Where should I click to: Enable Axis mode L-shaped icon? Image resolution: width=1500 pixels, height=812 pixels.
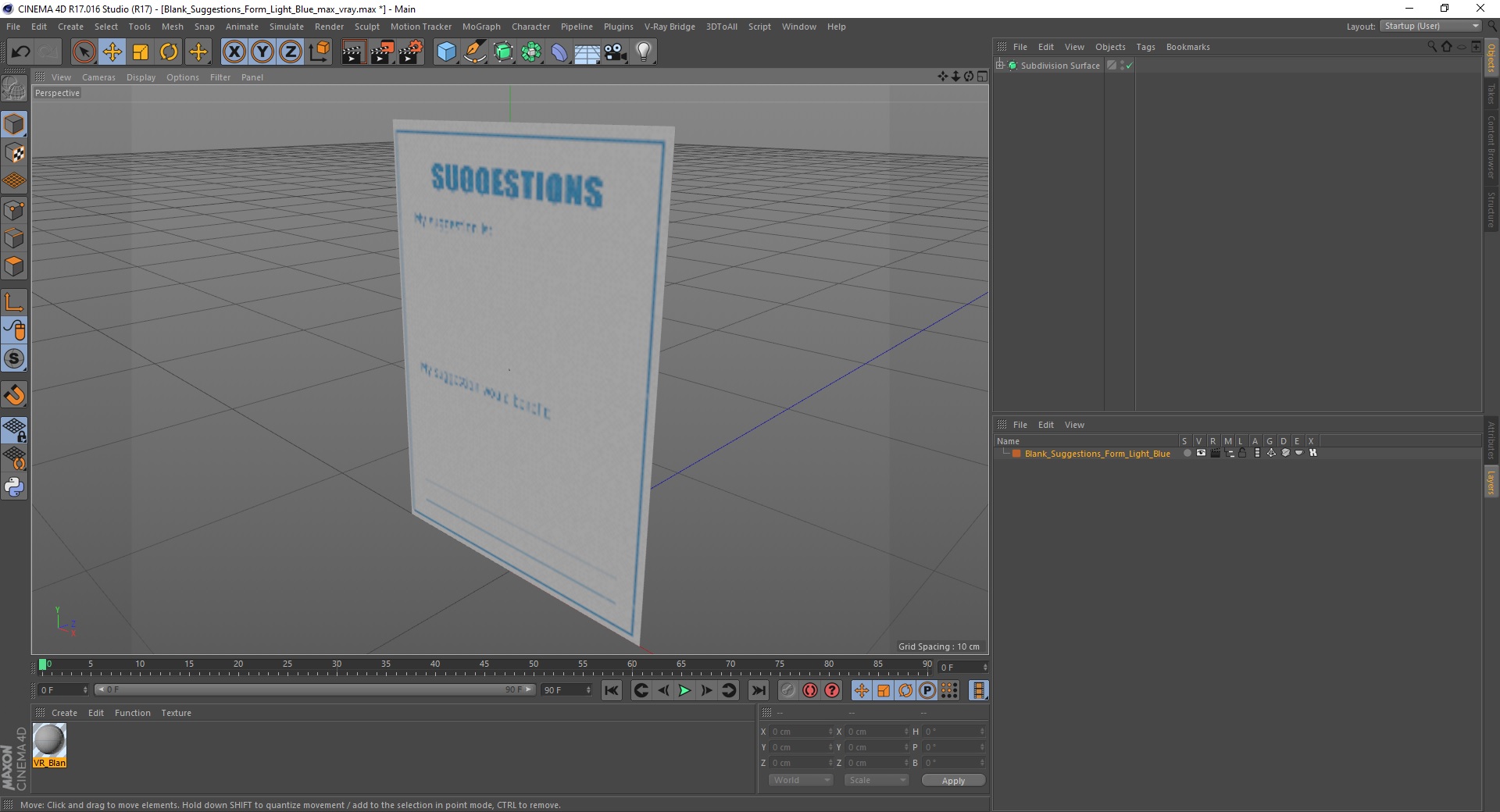point(14,302)
